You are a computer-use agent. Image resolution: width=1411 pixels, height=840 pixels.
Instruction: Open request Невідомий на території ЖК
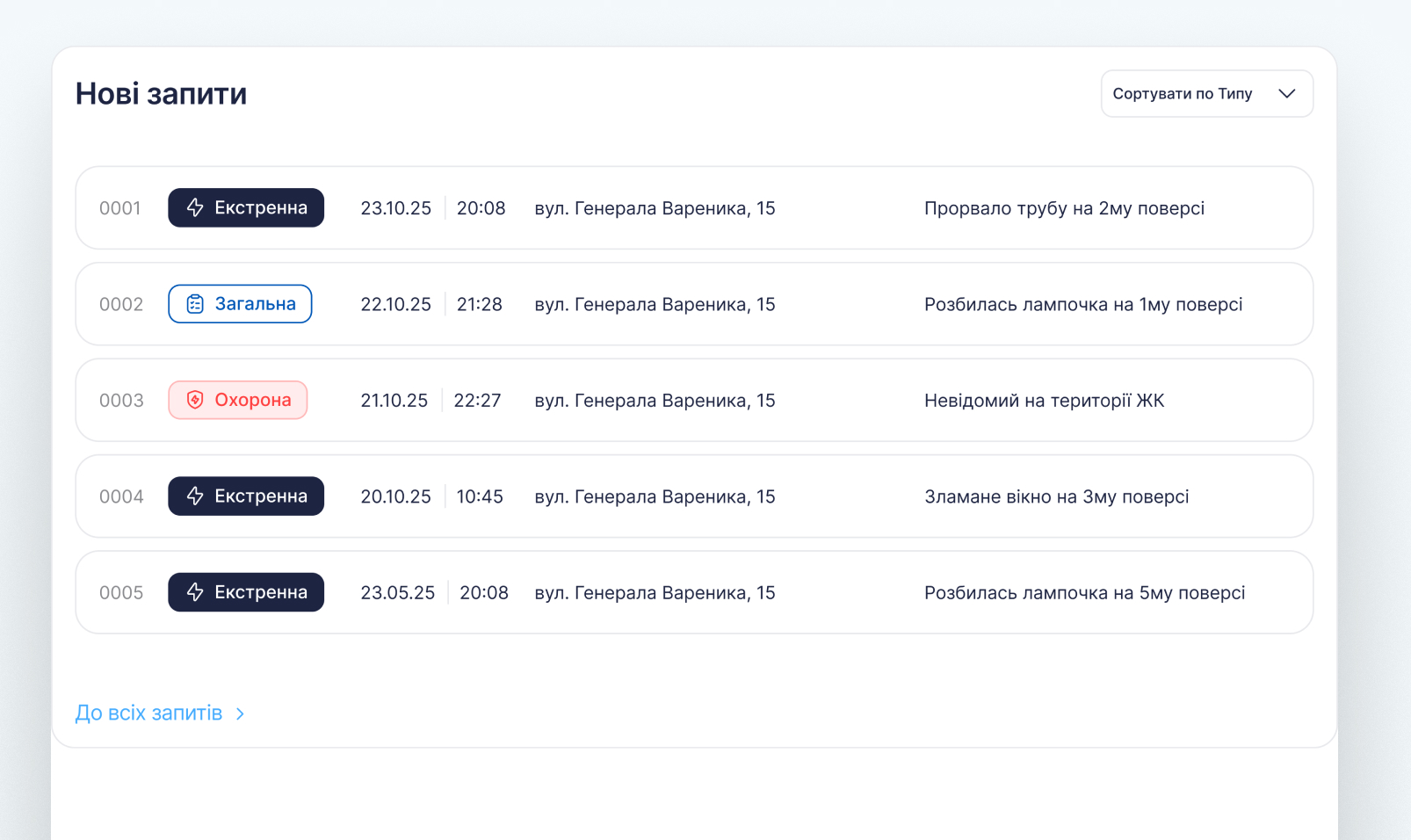pos(694,400)
